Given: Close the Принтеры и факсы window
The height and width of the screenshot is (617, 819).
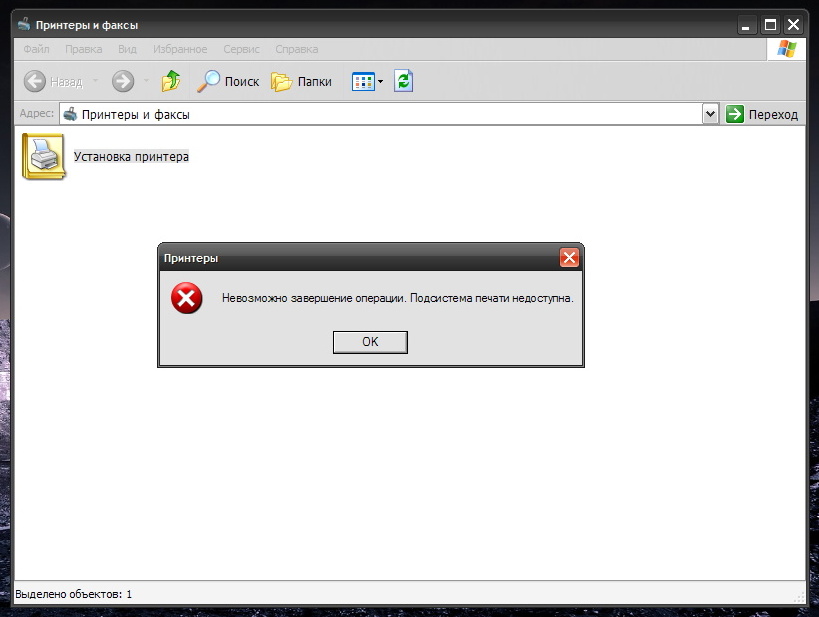Looking at the screenshot, I should [x=793, y=25].
